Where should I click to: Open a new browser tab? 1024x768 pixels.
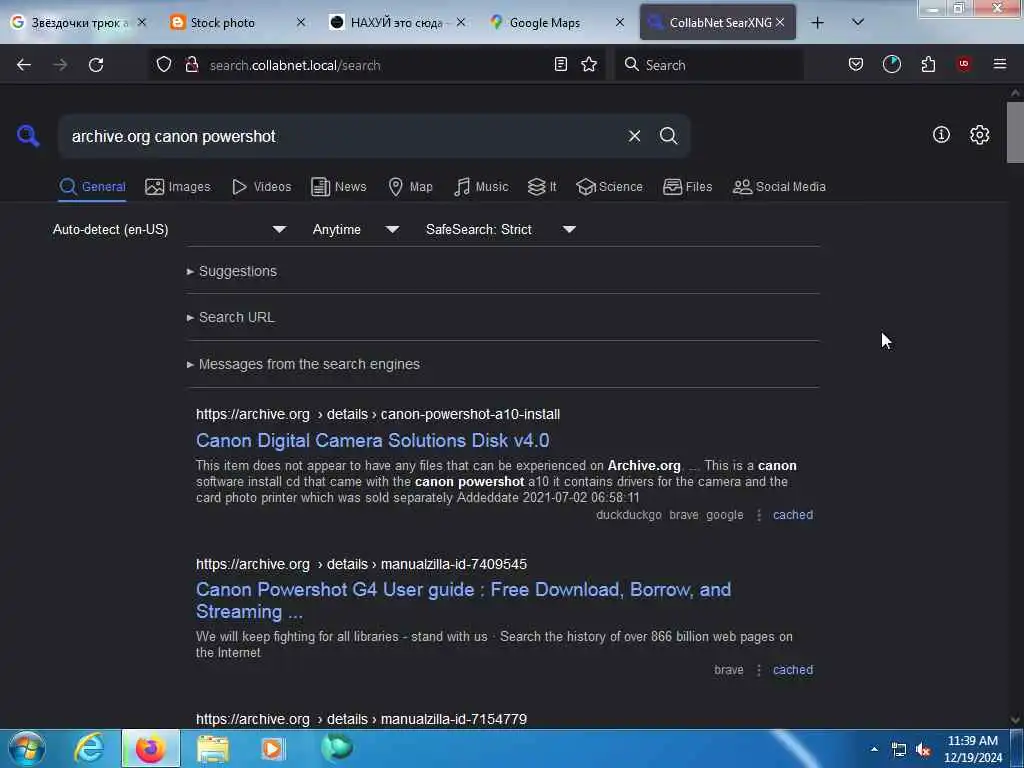tap(817, 23)
